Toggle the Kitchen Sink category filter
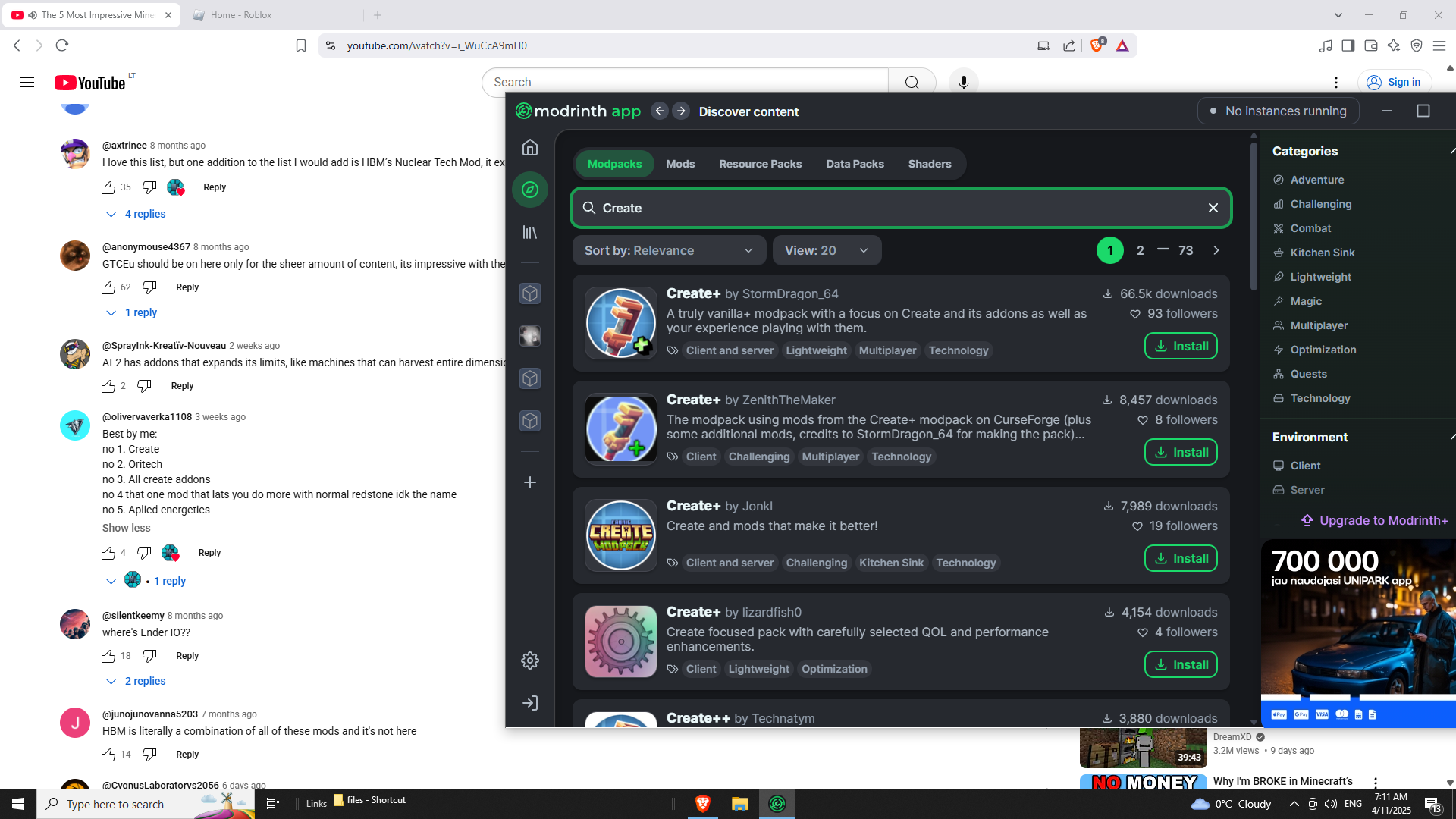The height and width of the screenshot is (819, 1456). pos(1322,253)
